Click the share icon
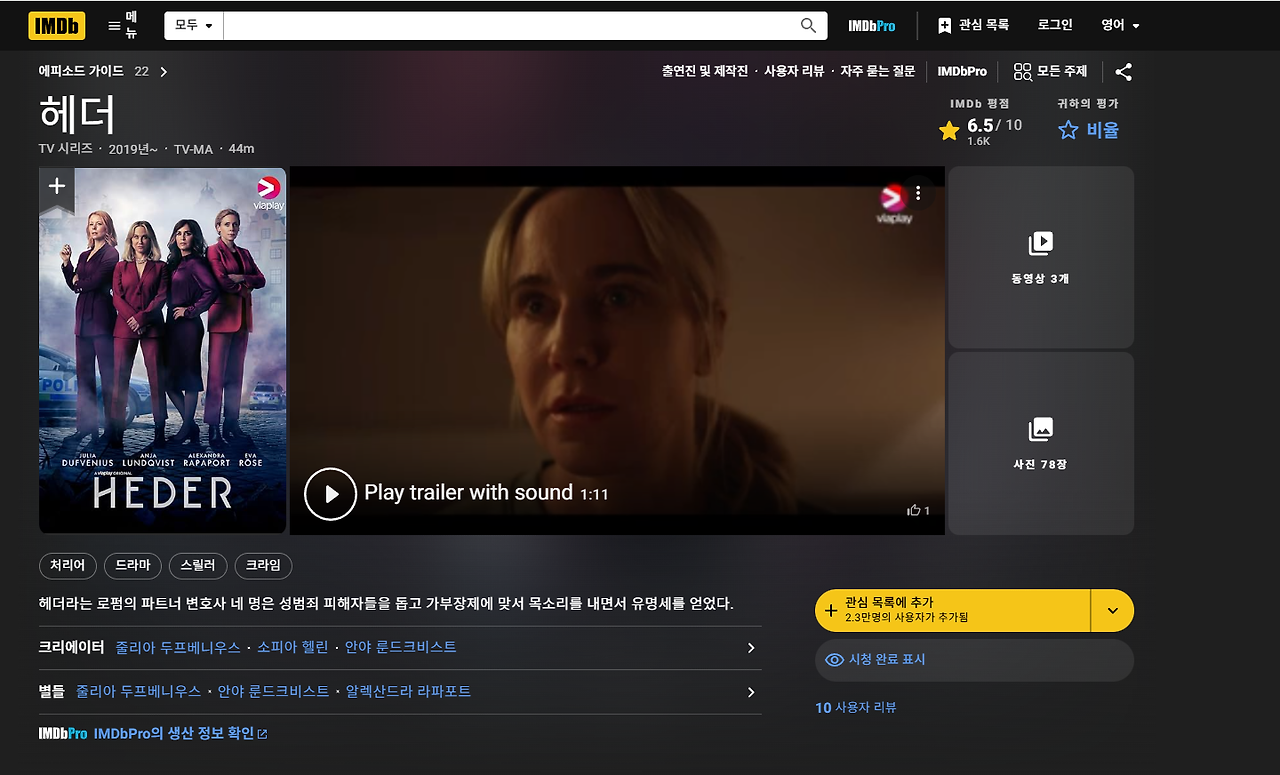The height and width of the screenshot is (775, 1280). (x=1123, y=71)
